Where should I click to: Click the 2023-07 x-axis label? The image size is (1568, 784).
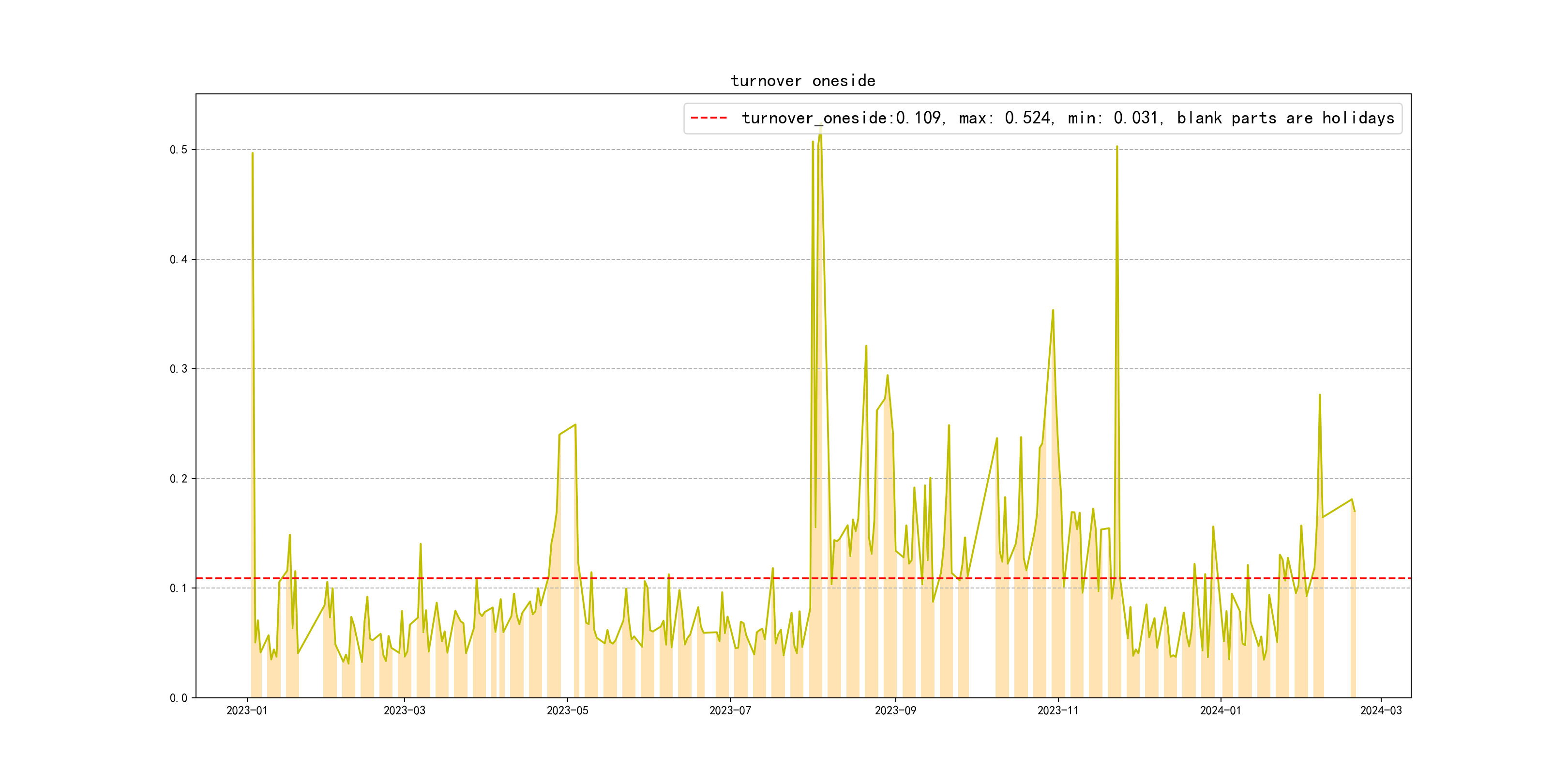[x=730, y=710]
